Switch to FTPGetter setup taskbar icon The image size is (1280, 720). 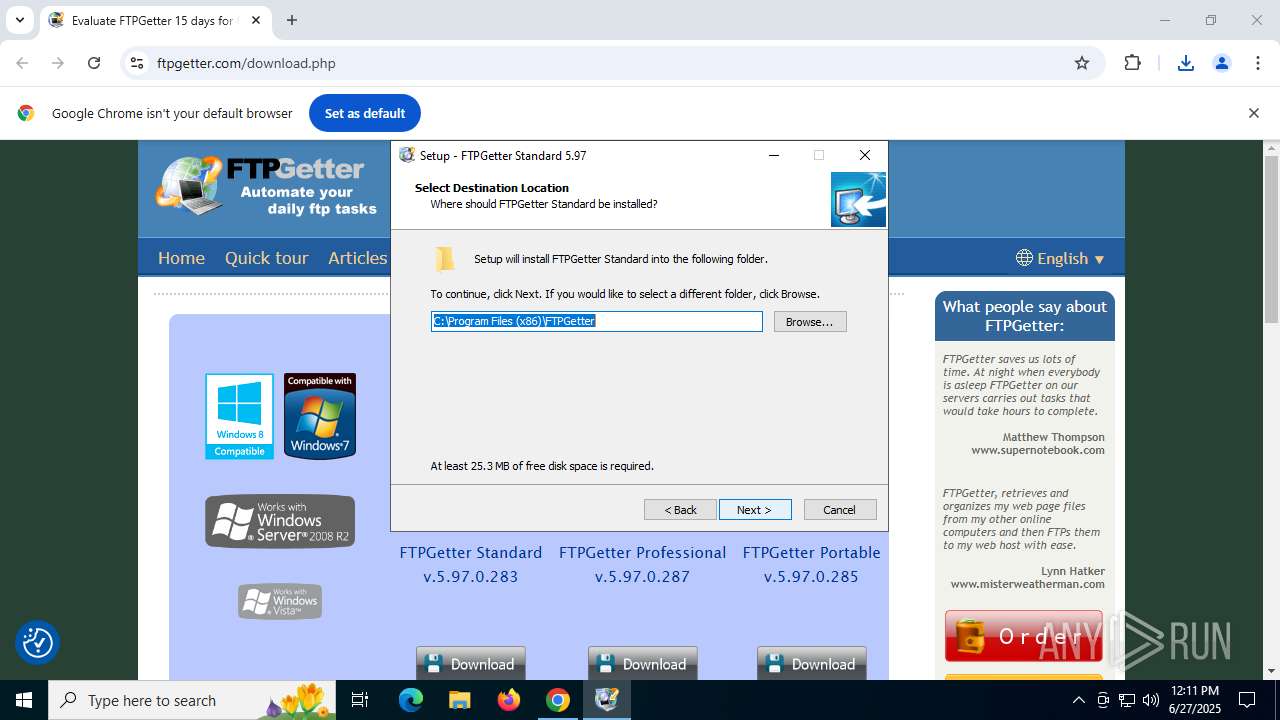coord(607,700)
